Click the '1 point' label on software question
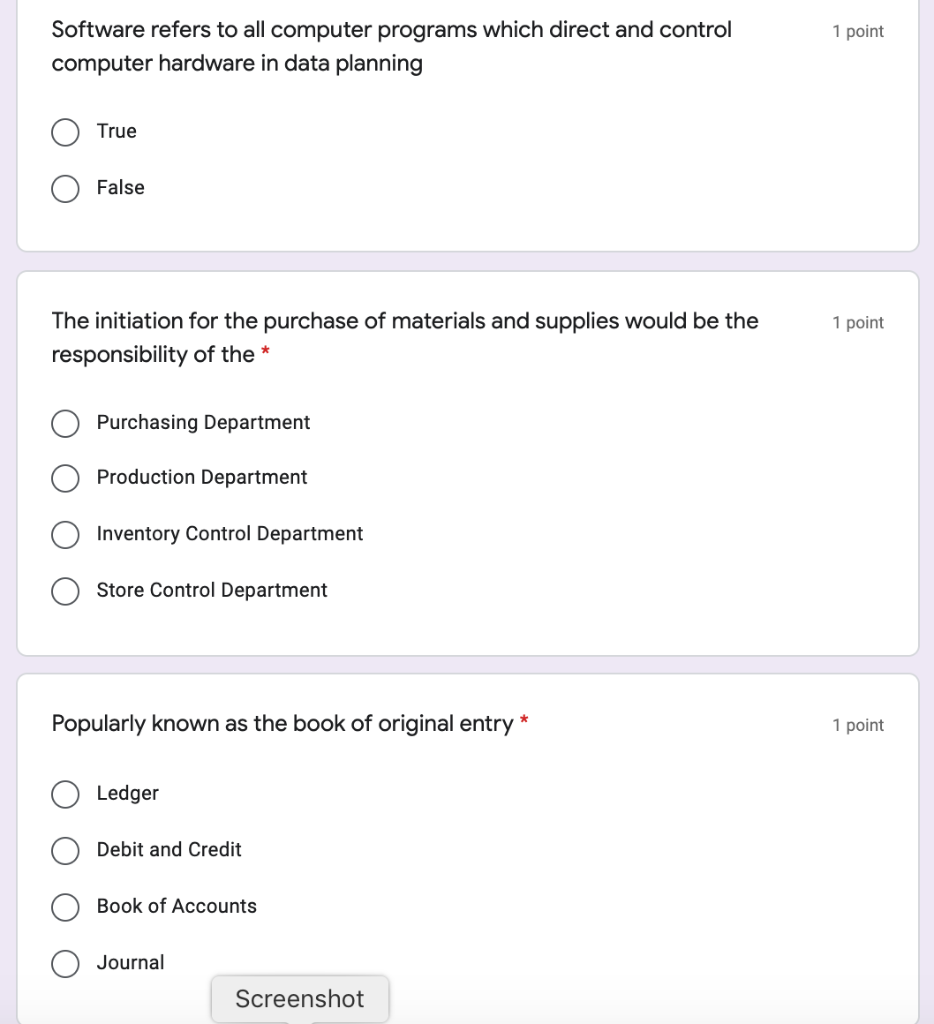 (858, 32)
